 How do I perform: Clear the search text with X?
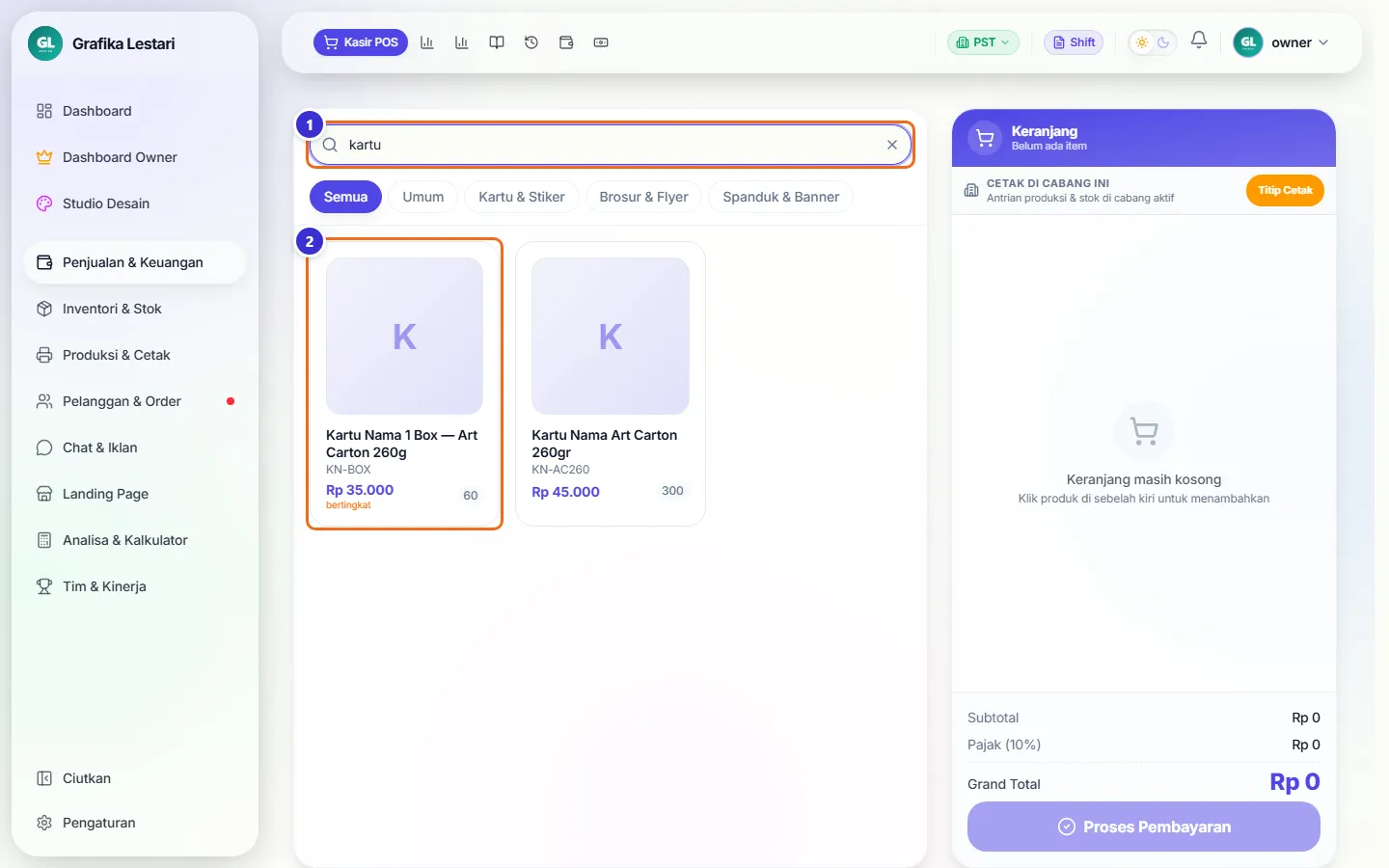pos(892,145)
